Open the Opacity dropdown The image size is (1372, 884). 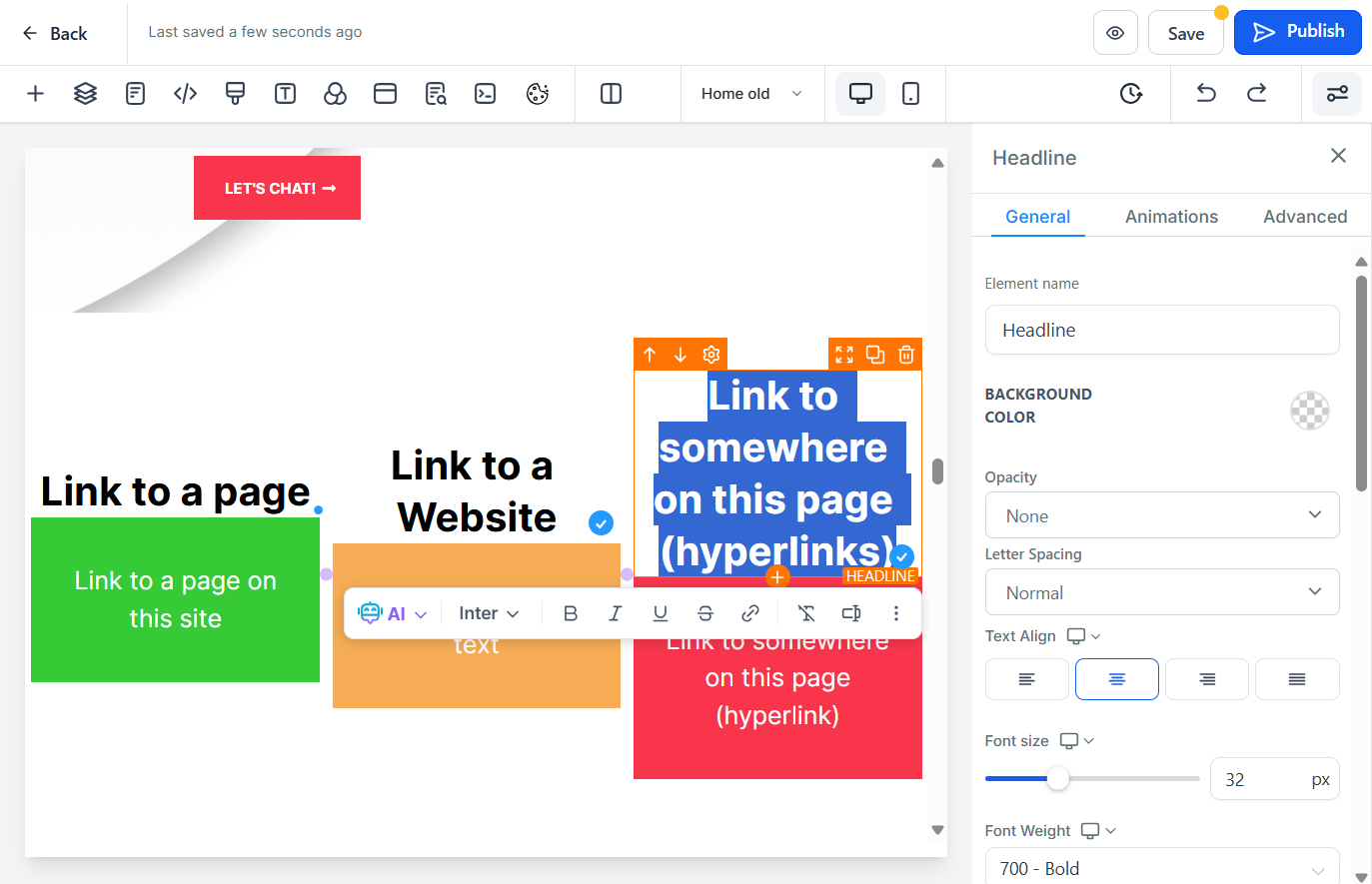point(1162,515)
